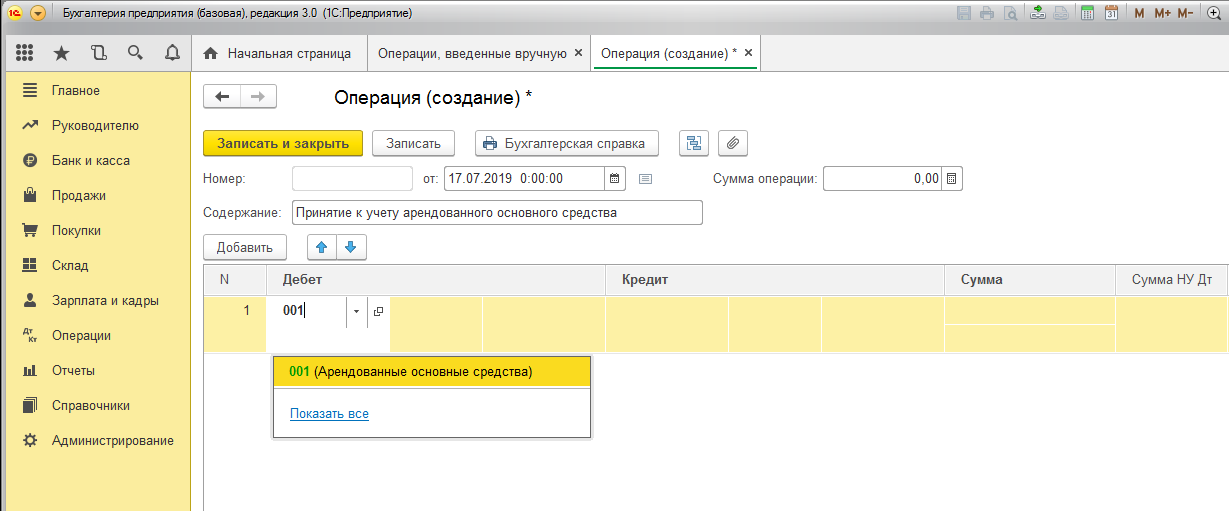
Task: Expand the Дебет account dropdown arrow
Action: pyautogui.click(x=356, y=311)
